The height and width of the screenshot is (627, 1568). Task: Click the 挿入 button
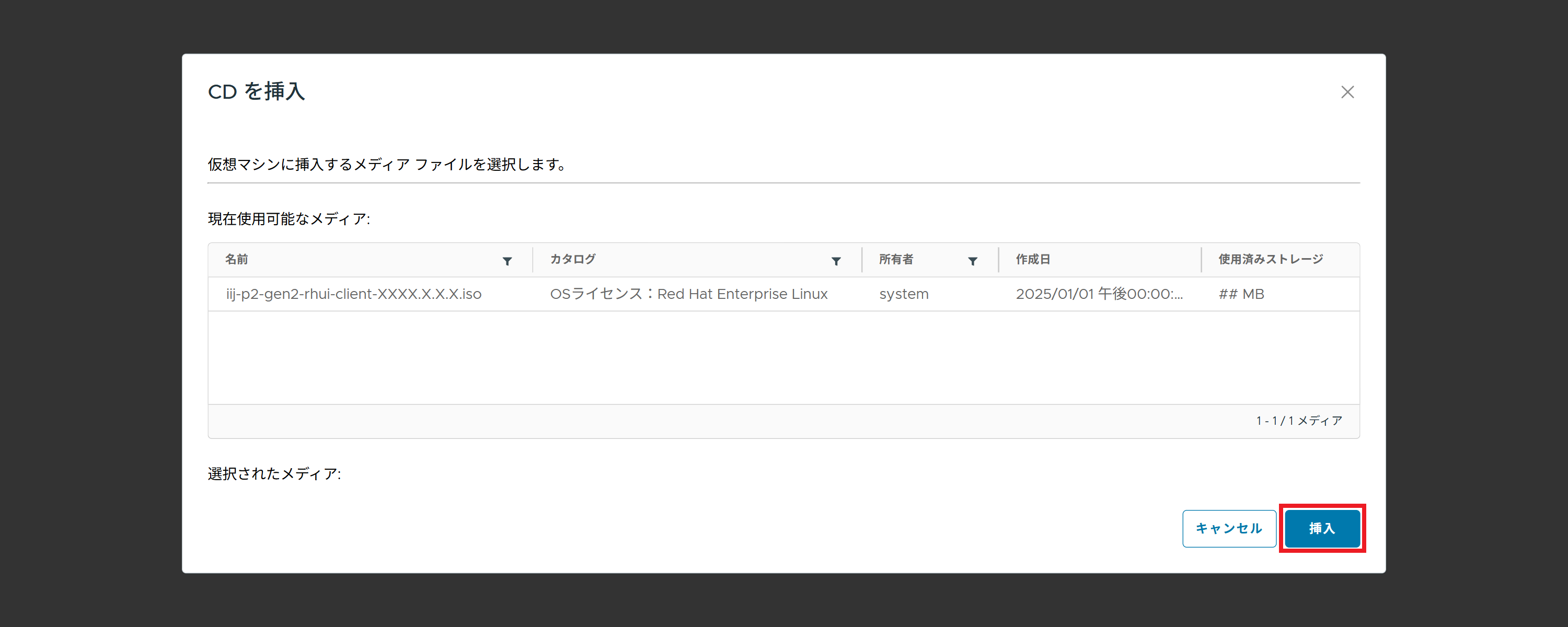pos(1321,528)
